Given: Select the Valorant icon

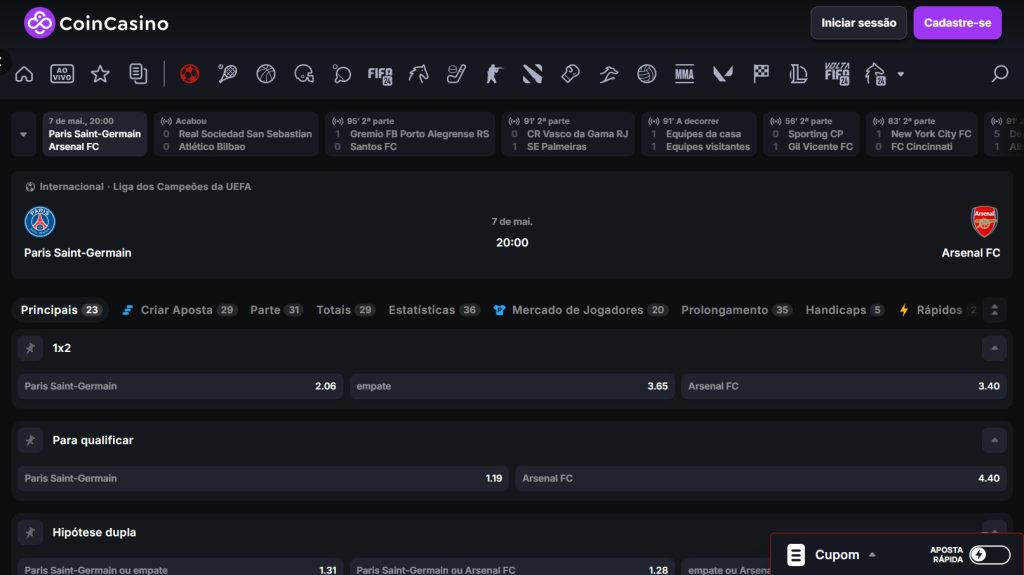Looking at the screenshot, I should (x=722, y=74).
